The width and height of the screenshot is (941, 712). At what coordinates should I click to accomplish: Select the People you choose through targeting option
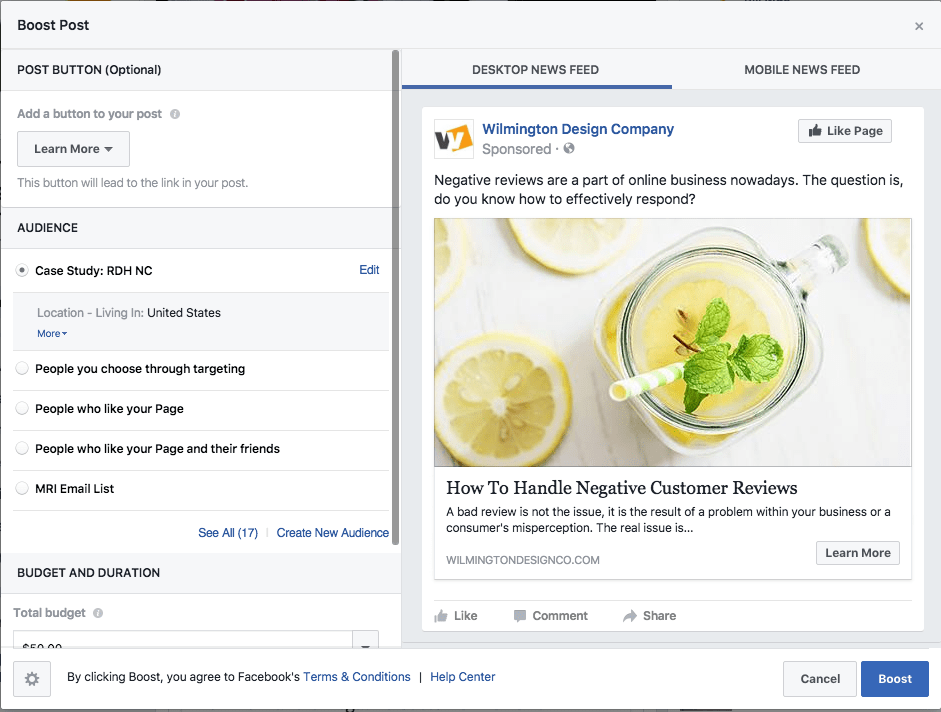[x=22, y=369]
